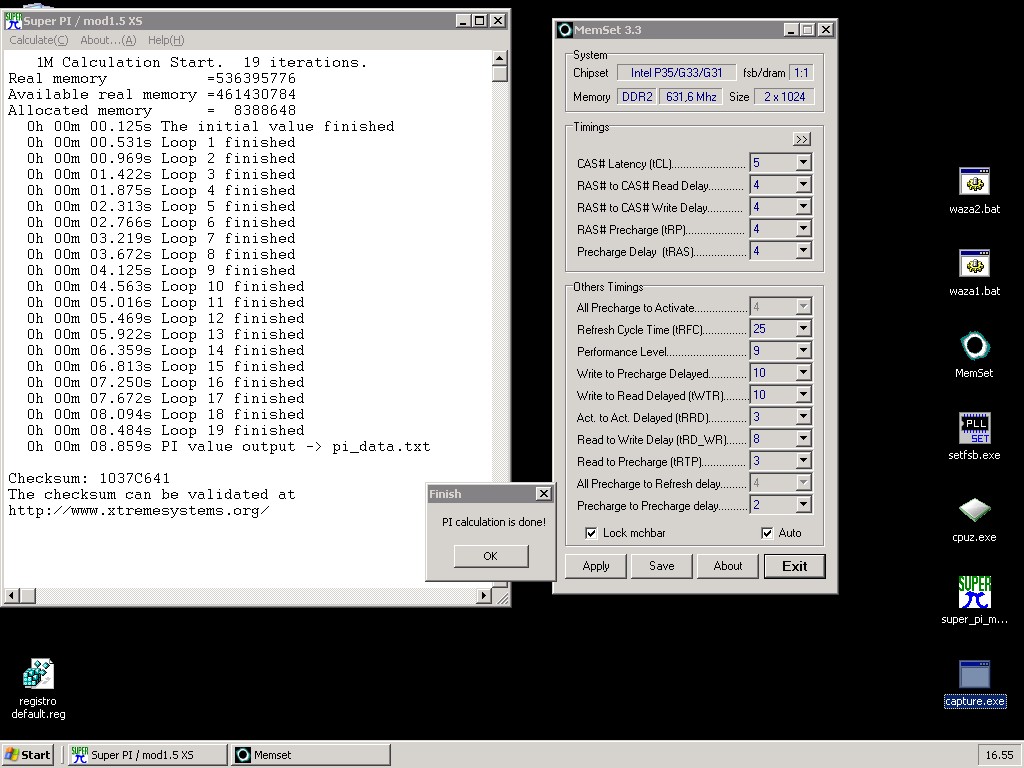Click the 'The initial value finished' line
The width and height of the screenshot is (1024, 768).
[x=210, y=127]
